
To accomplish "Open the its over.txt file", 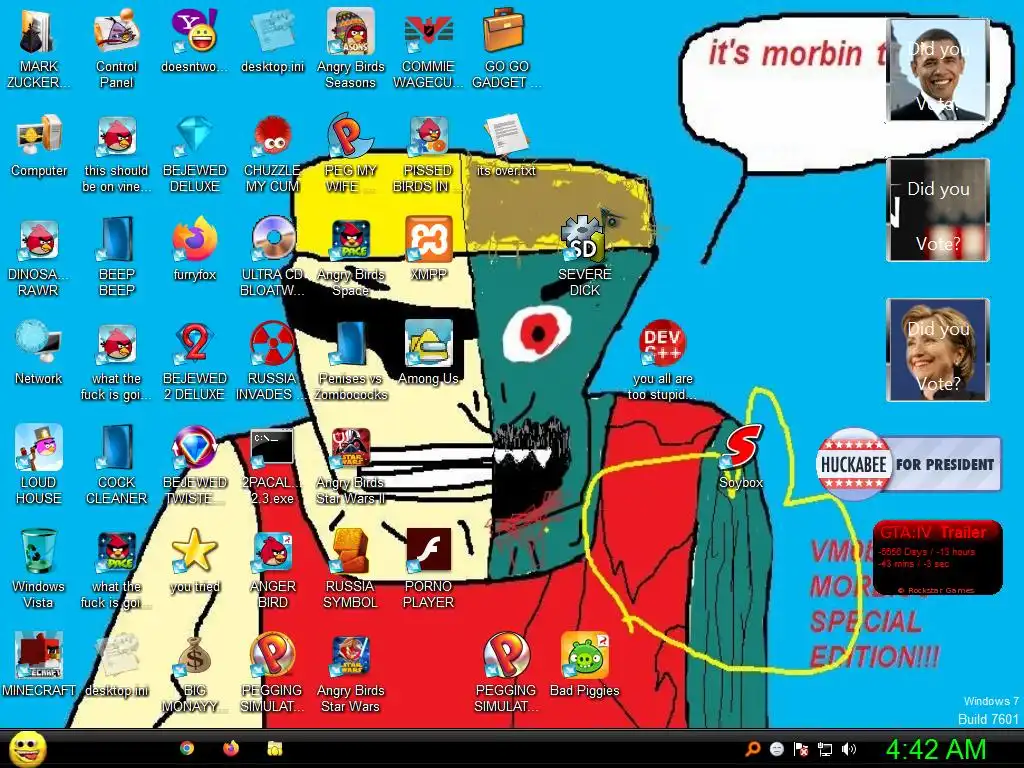I will tap(506, 145).
